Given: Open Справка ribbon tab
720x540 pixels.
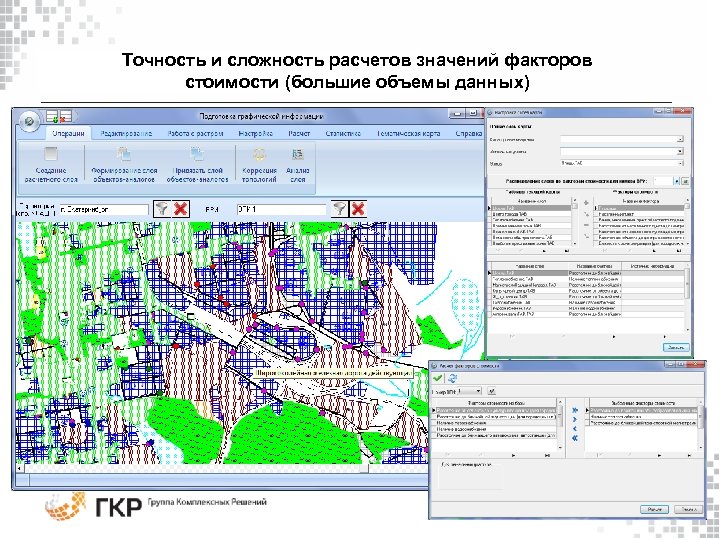Looking at the screenshot, I should pos(469,134).
